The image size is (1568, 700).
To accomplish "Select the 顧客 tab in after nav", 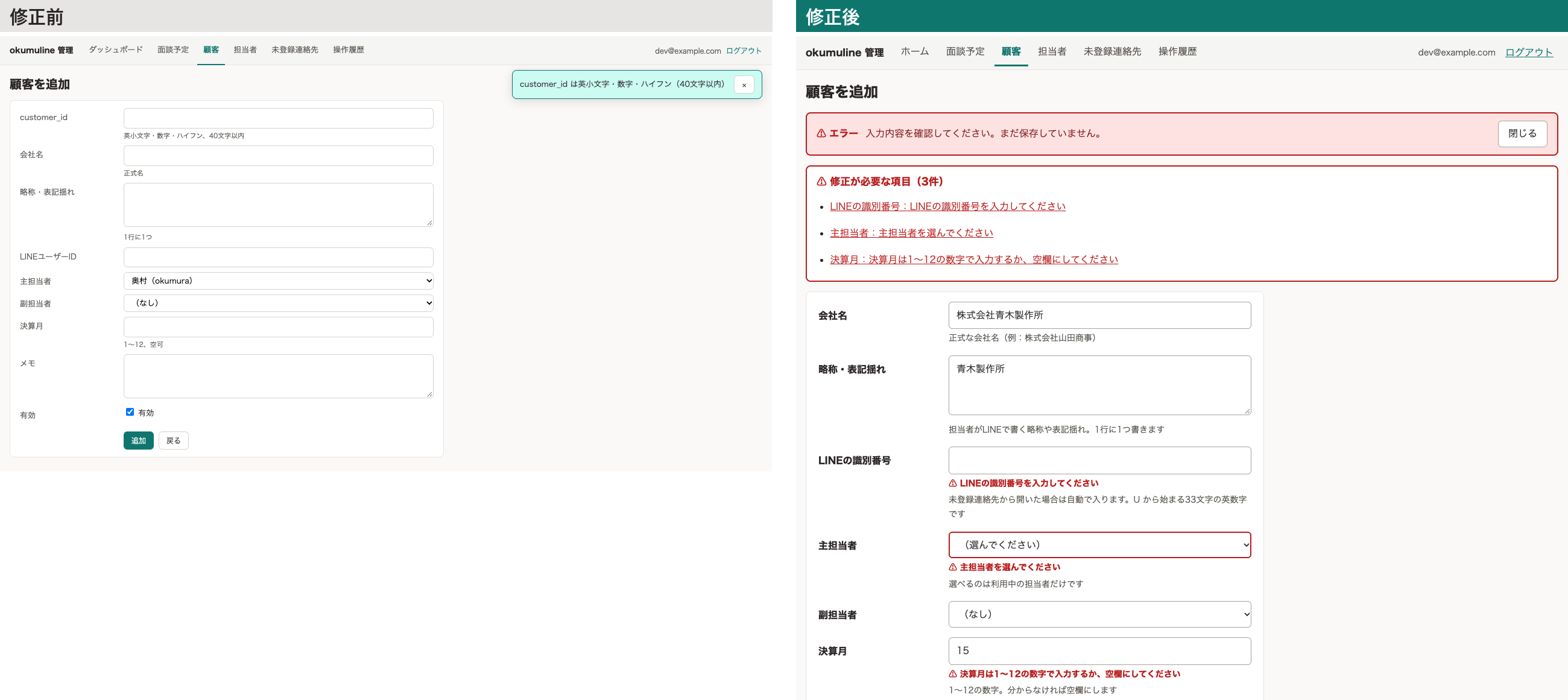I will click(1010, 52).
